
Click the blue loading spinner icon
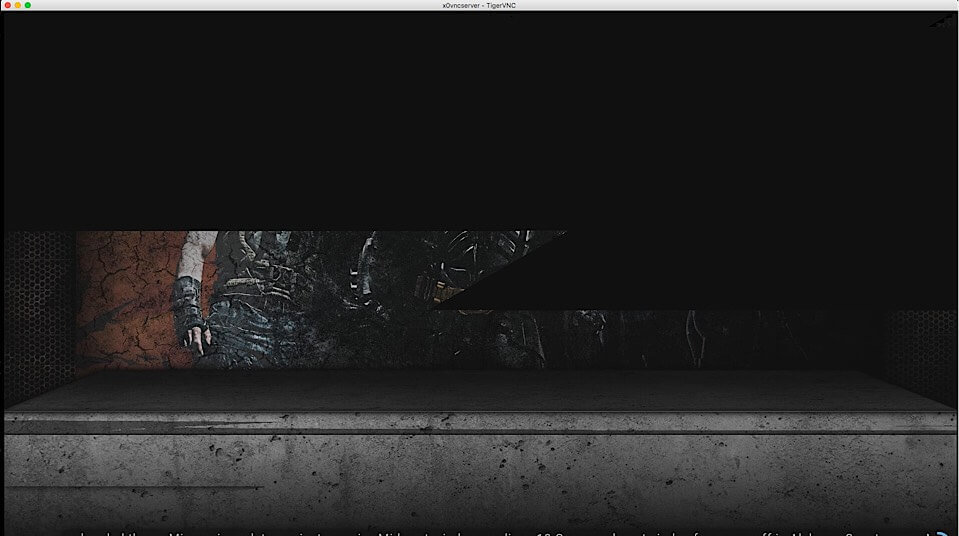click(x=940, y=531)
